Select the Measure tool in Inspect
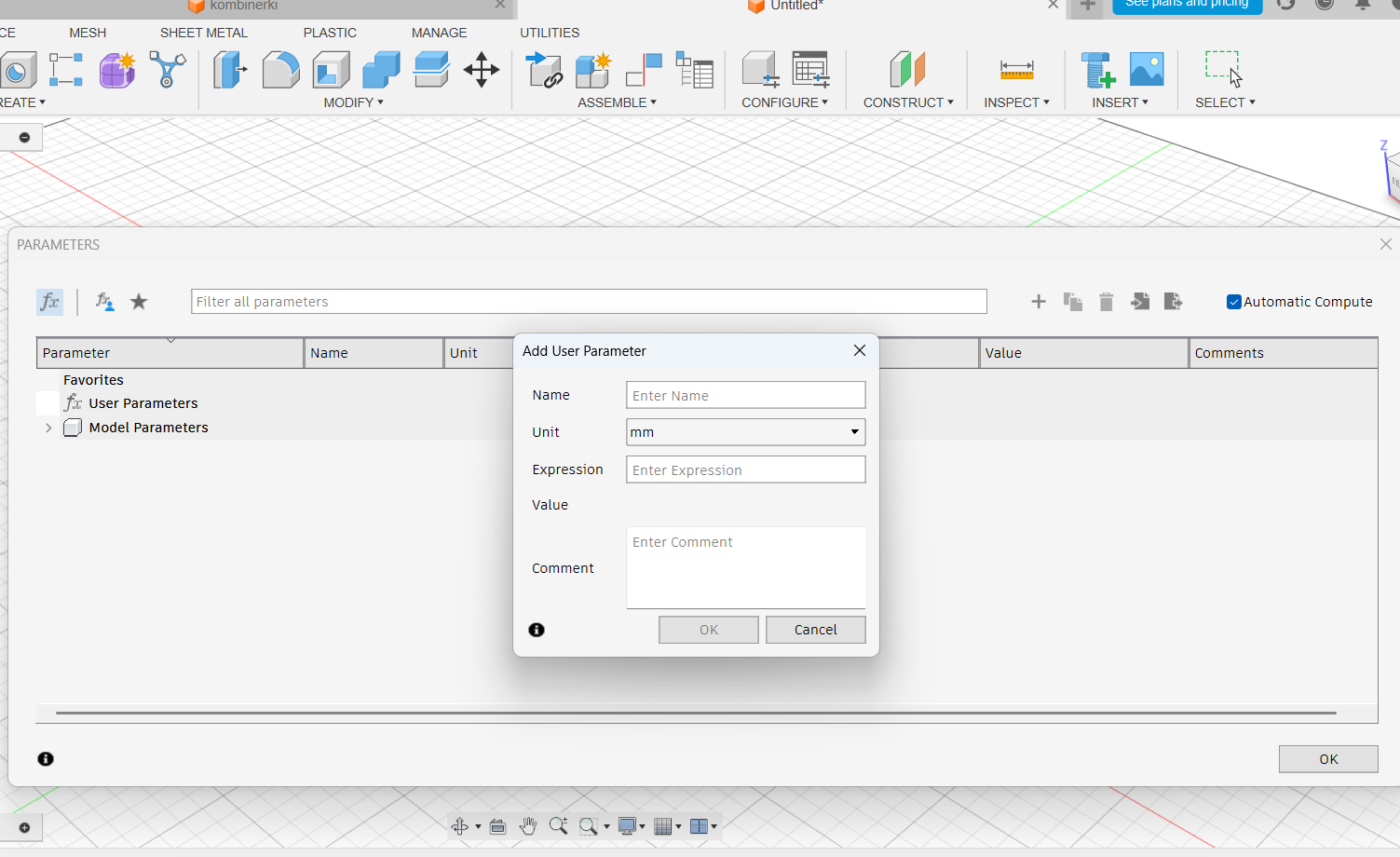Image resolution: width=1400 pixels, height=857 pixels. click(x=1016, y=70)
